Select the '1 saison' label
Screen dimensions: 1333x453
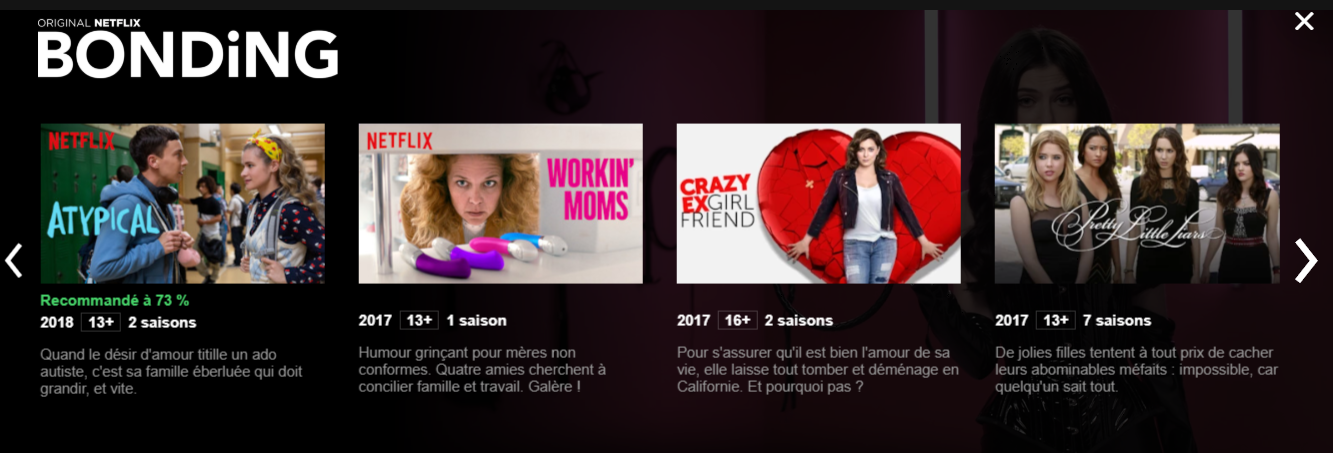coord(477,320)
